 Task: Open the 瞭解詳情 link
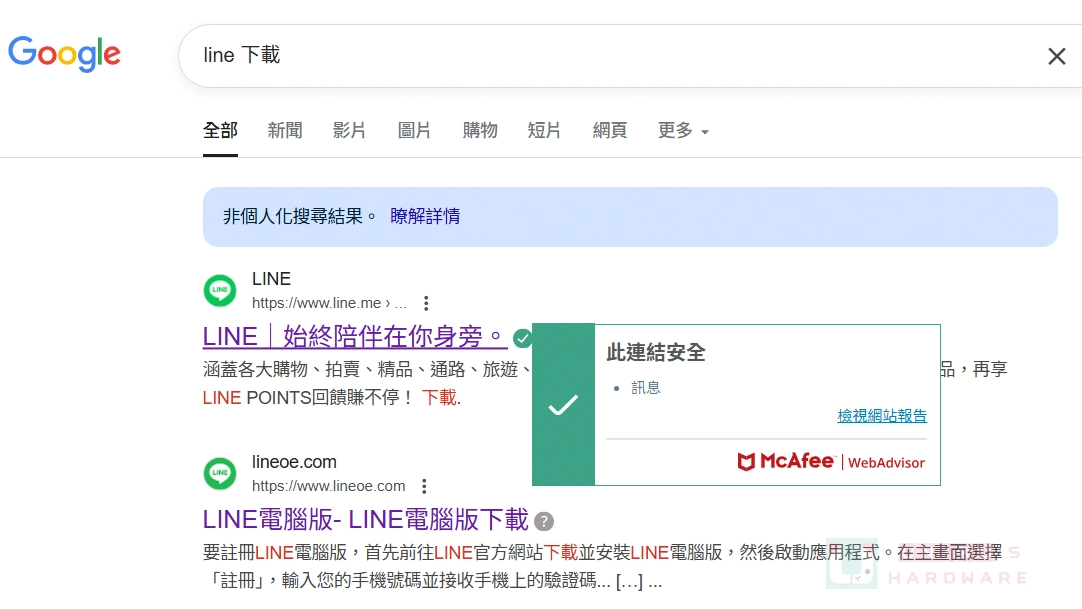pyautogui.click(x=425, y=217)
